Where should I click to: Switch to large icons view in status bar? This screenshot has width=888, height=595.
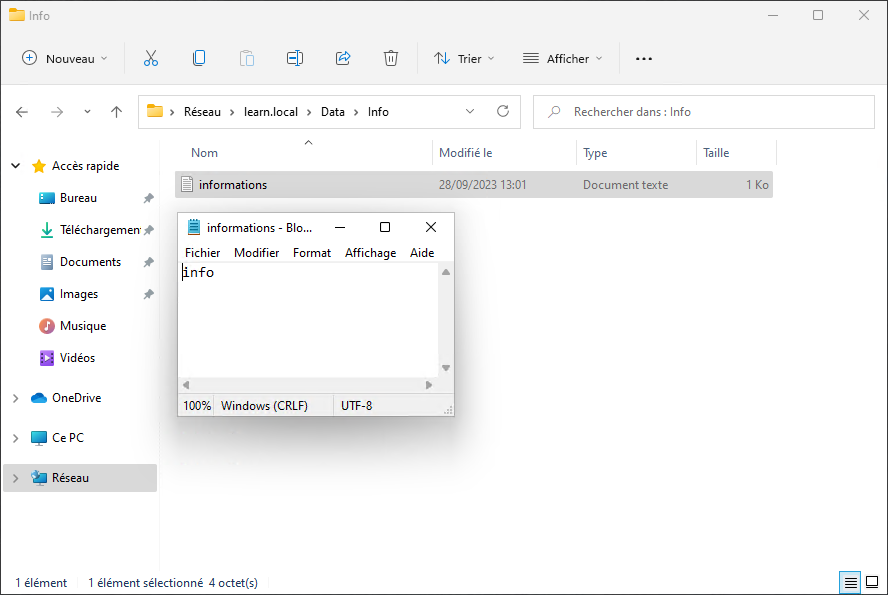[872, 582]
